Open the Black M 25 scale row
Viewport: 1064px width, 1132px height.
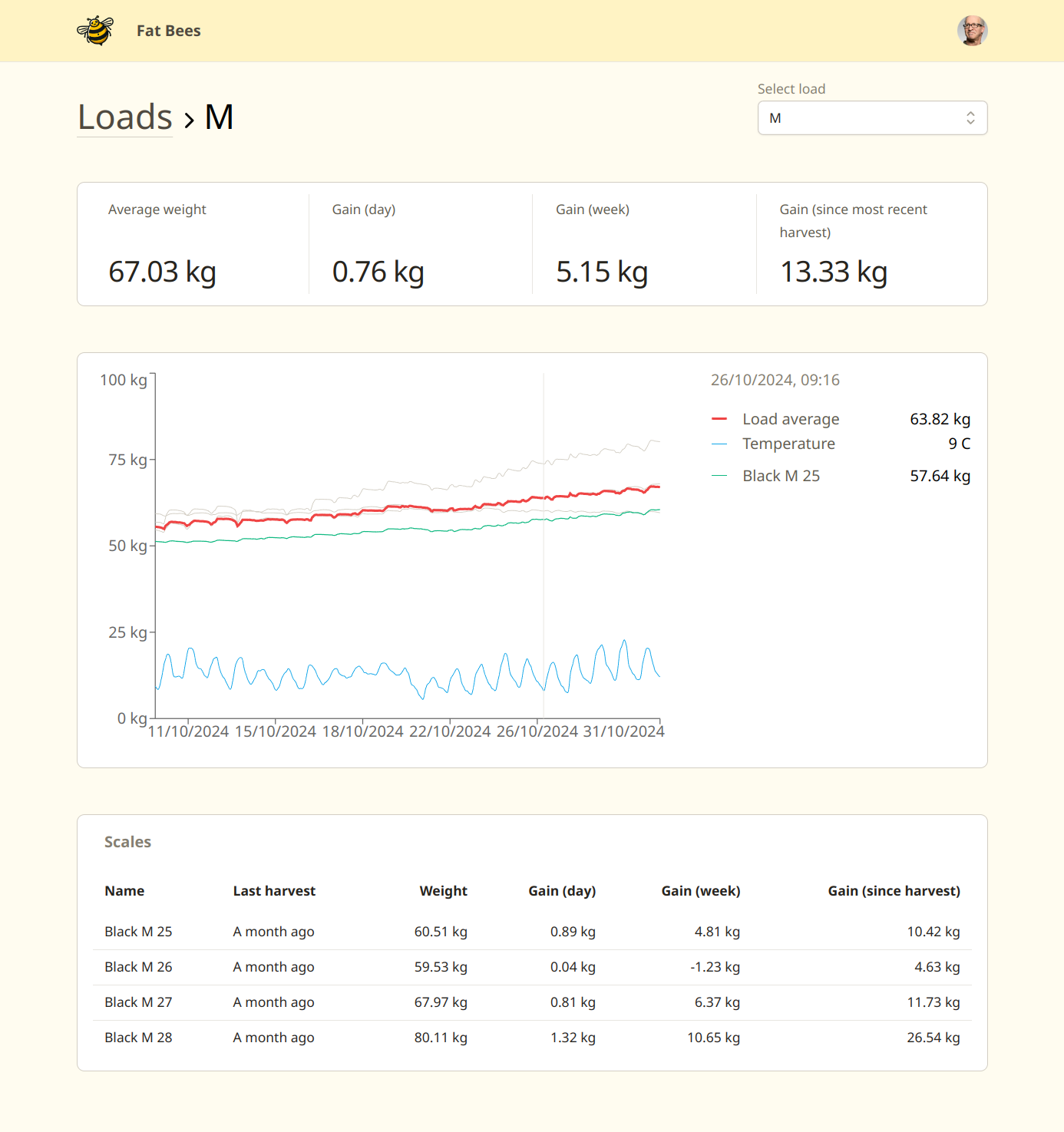pyautogui.click(x=532, y=932)
